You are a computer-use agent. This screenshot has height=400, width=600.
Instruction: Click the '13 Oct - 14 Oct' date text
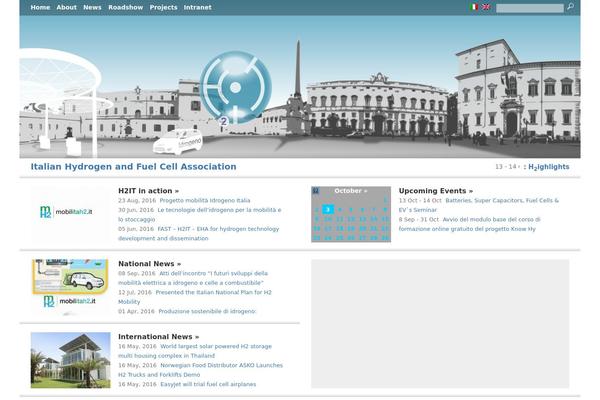(420, 201)
